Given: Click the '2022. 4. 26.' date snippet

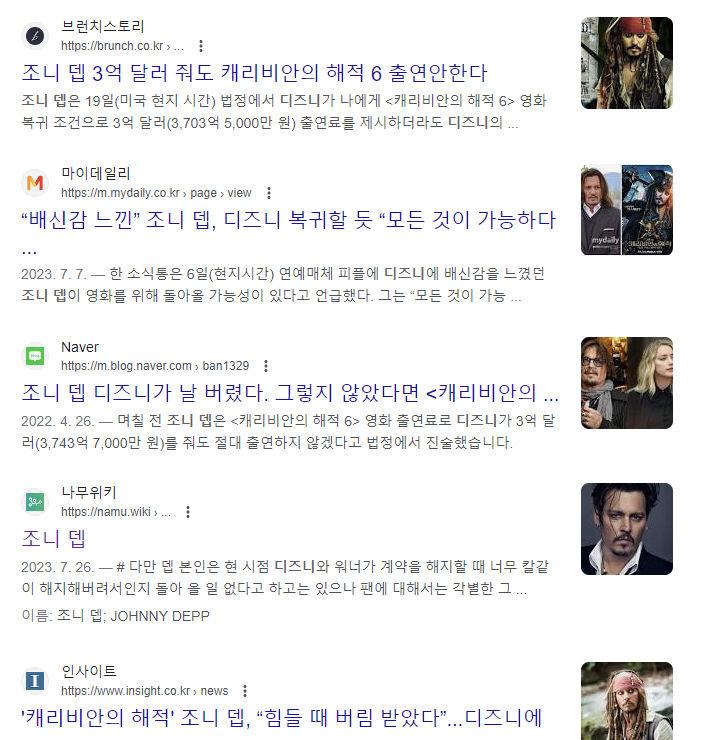Looking at the screenshot, I should (58, 421).
